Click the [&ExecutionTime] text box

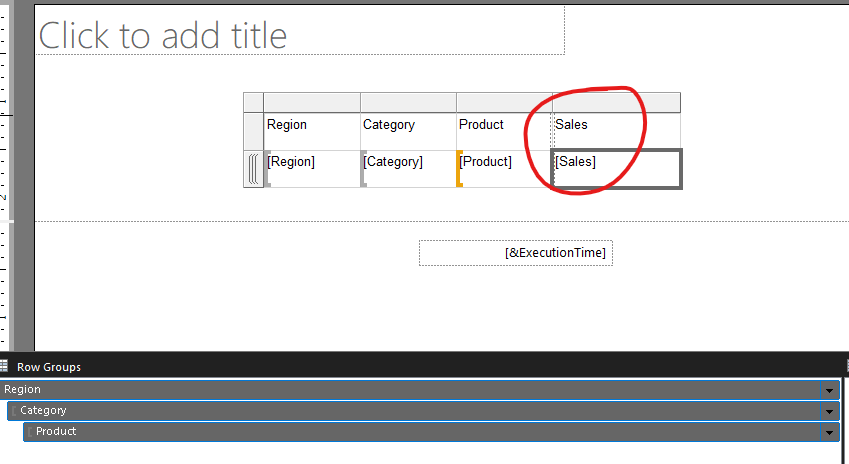[x=515, y=253]
